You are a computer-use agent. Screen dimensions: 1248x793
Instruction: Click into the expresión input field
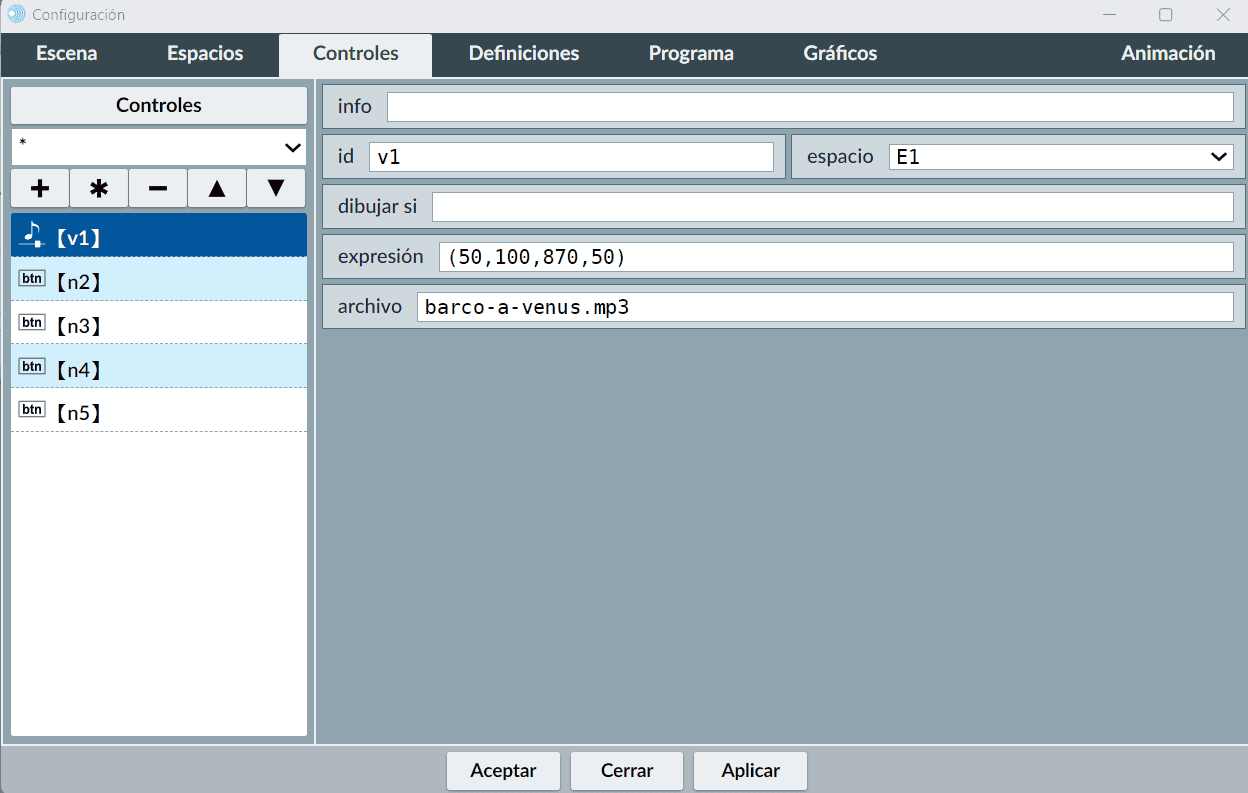[835, 257]
